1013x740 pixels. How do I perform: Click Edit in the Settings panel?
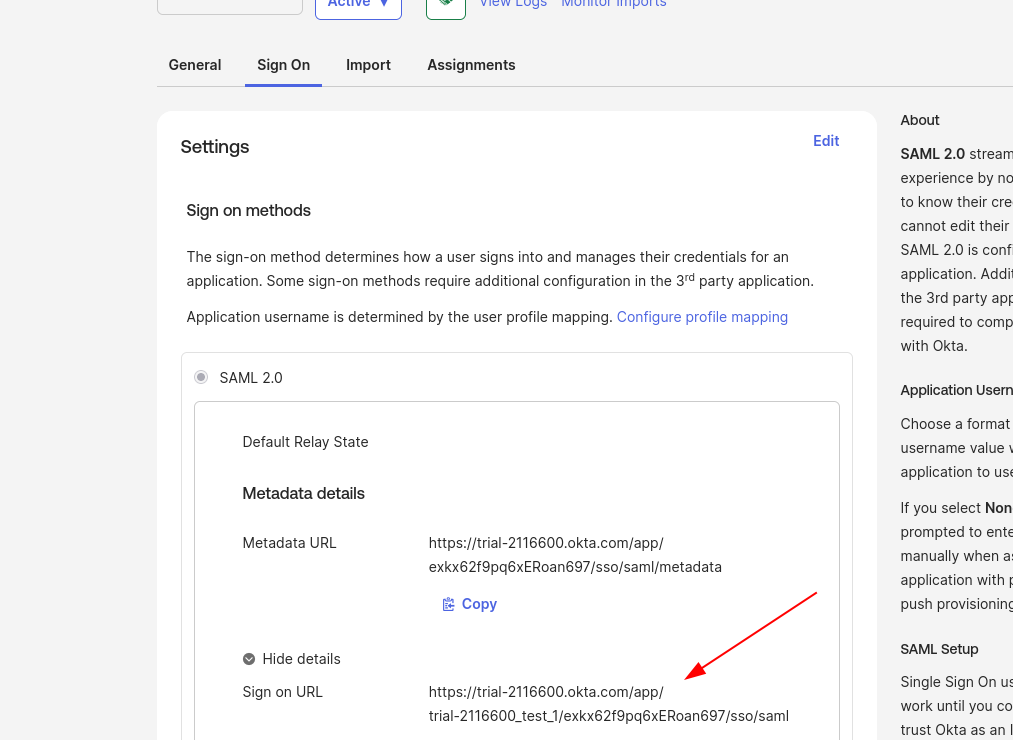coord(826,141)
